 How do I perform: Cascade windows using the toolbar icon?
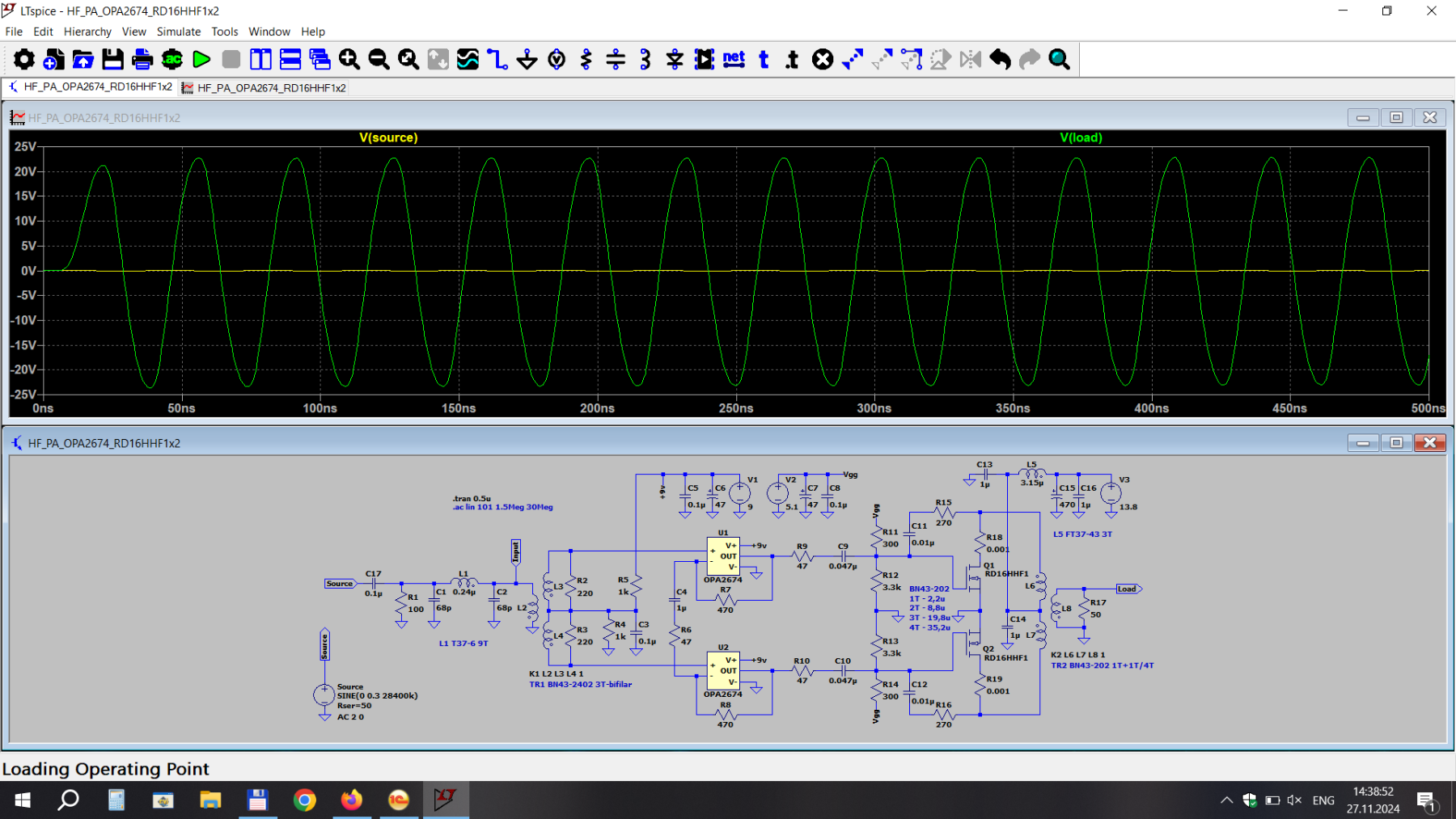(x=320, y=59)
